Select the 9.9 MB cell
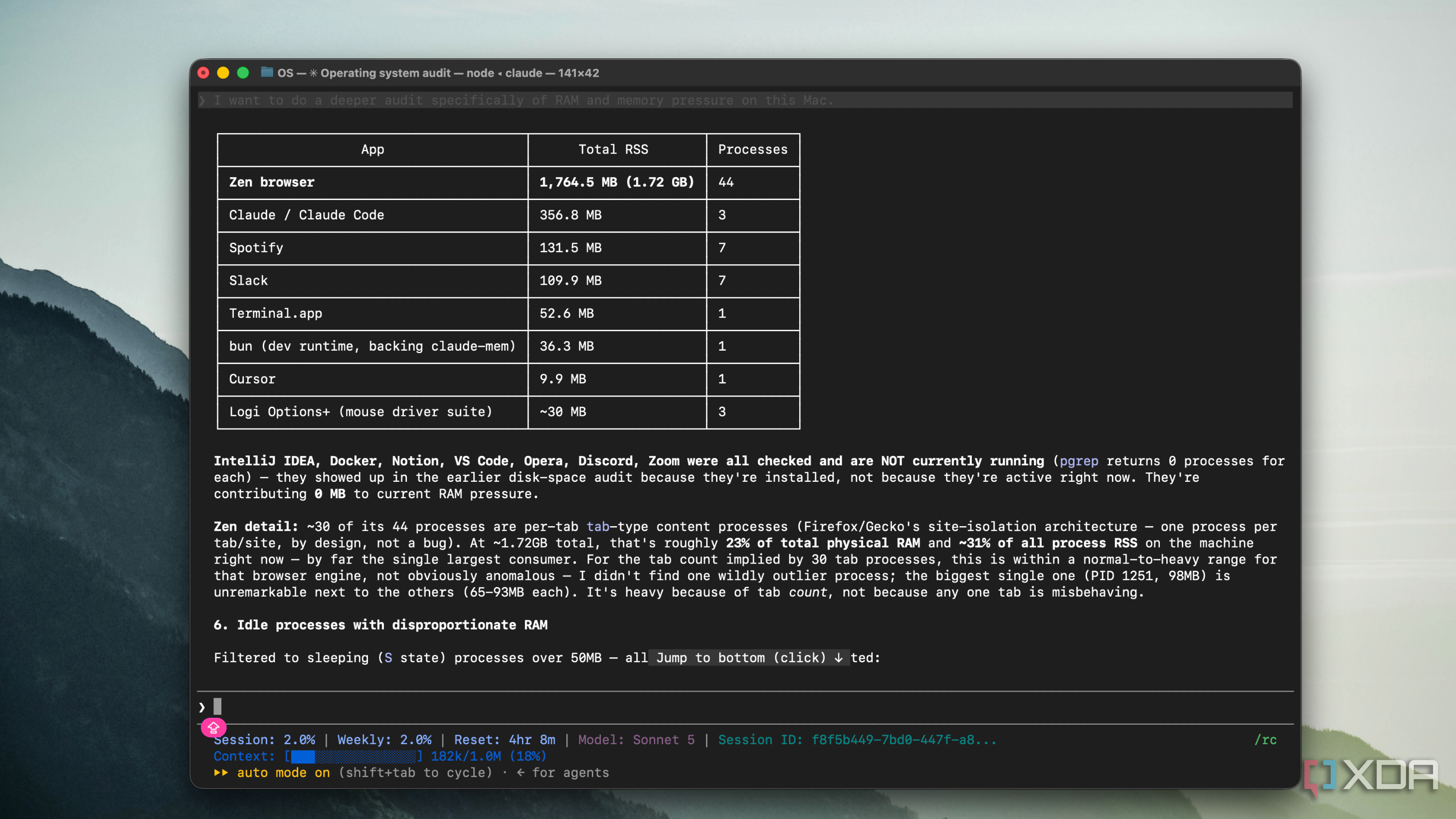1456x819 pixels. click(x=617, y=379)
